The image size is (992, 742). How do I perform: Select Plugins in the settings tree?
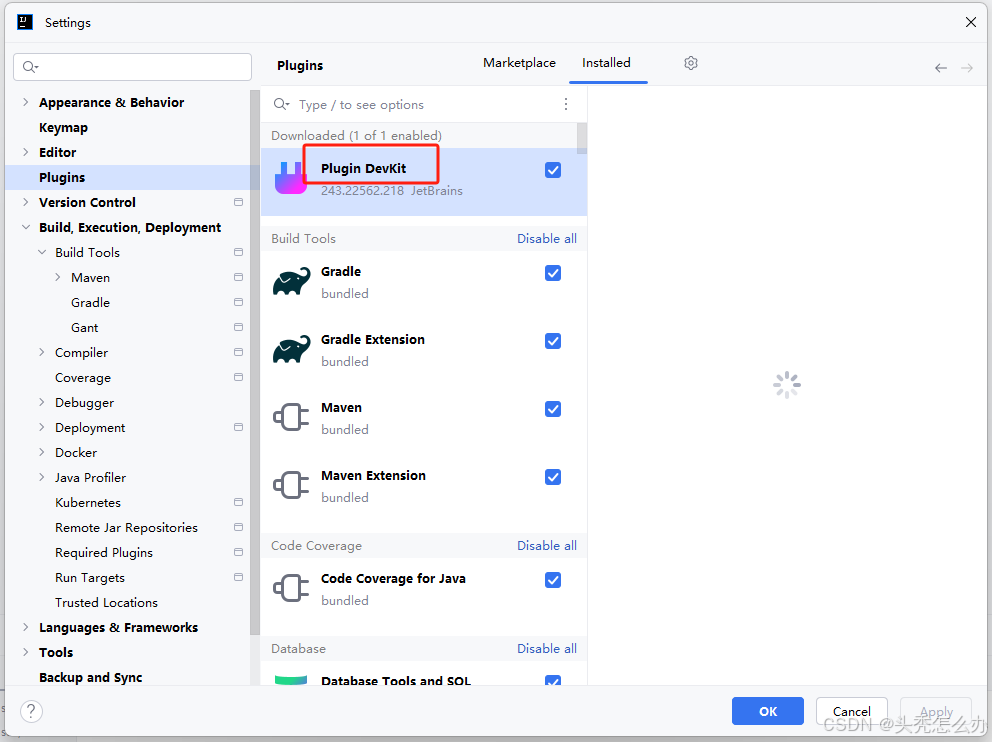(x=132, y=177)
